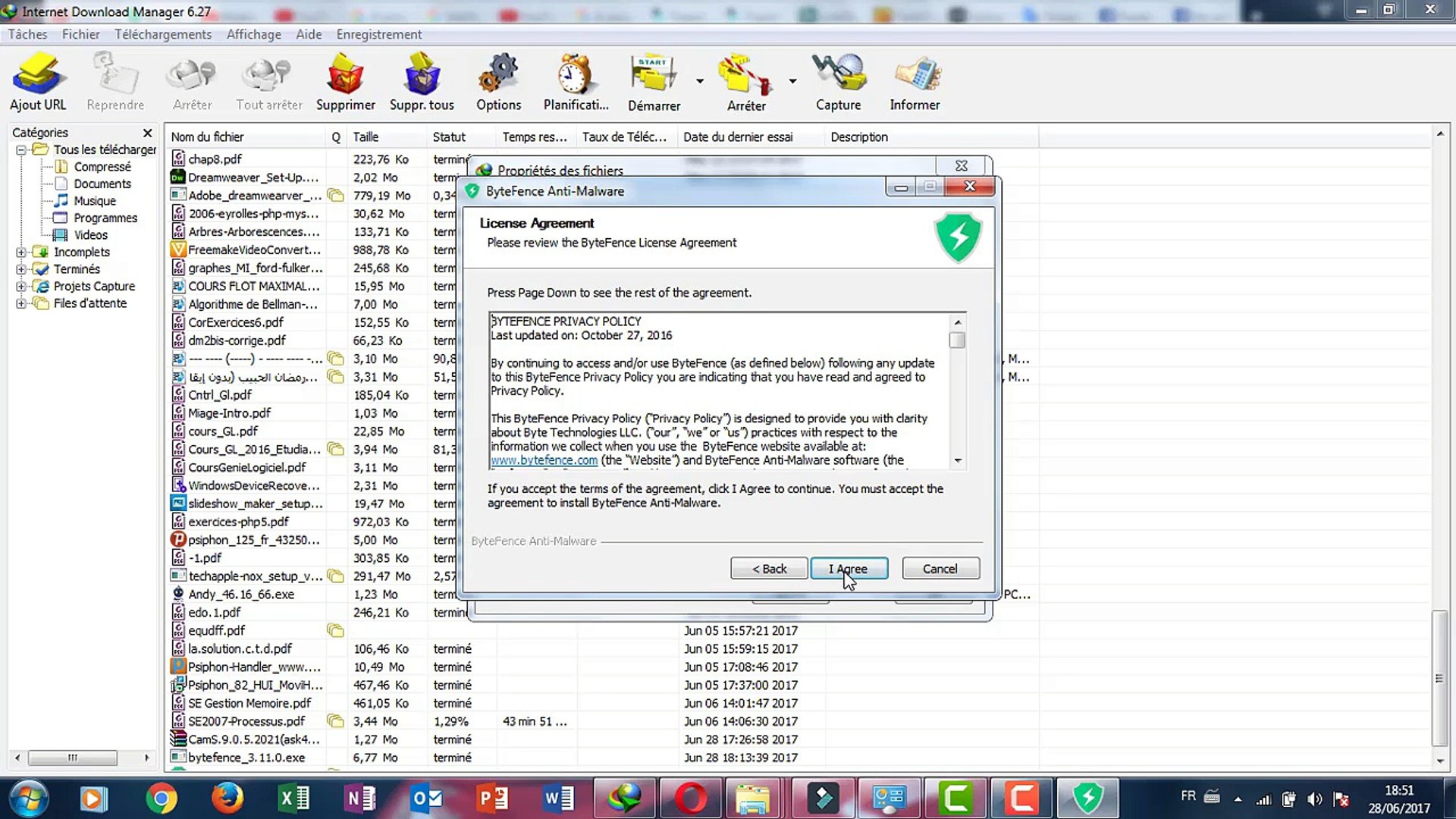
Task: Open the Téléchargements menu
Action: click(163, 34)
